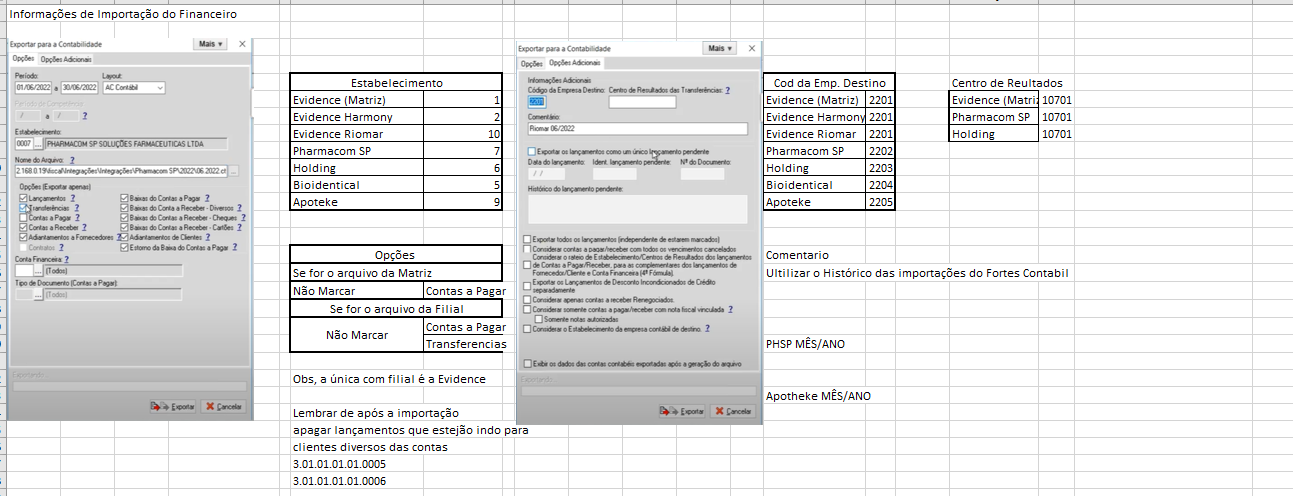This screenshot has width=1293, height=496.
Task: Click browse button beside Estabelecimento code 0007
Action: pos(38,144)
